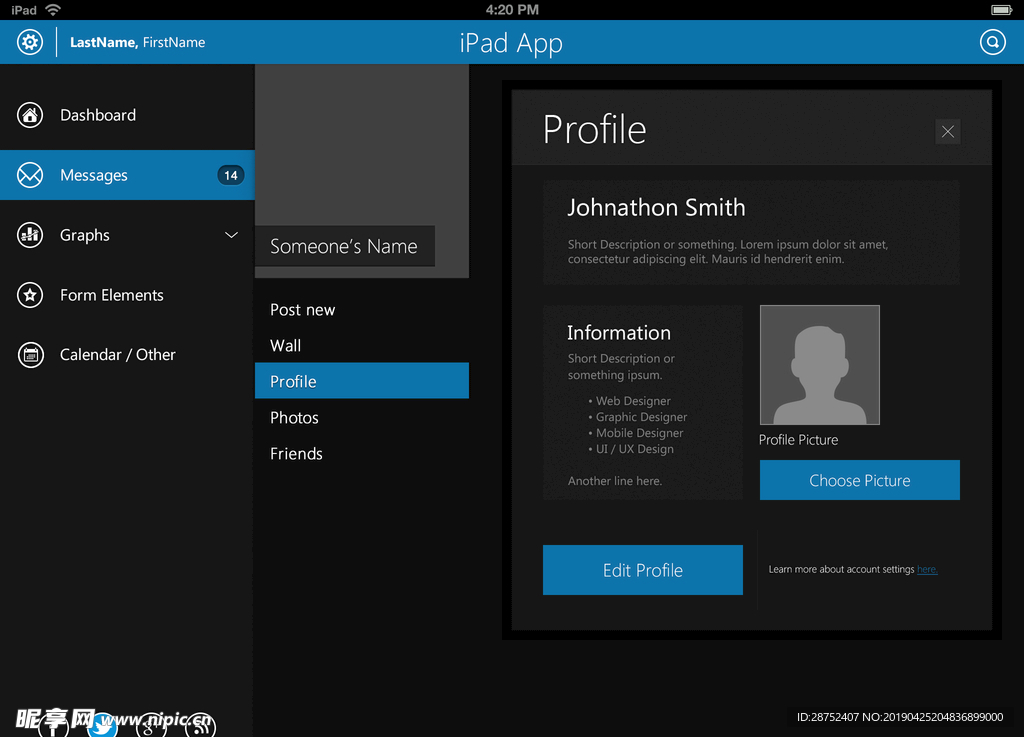Click the Messages envelope icon
The height and width of the screenshot is (737, 1024).
coord(30,175)
